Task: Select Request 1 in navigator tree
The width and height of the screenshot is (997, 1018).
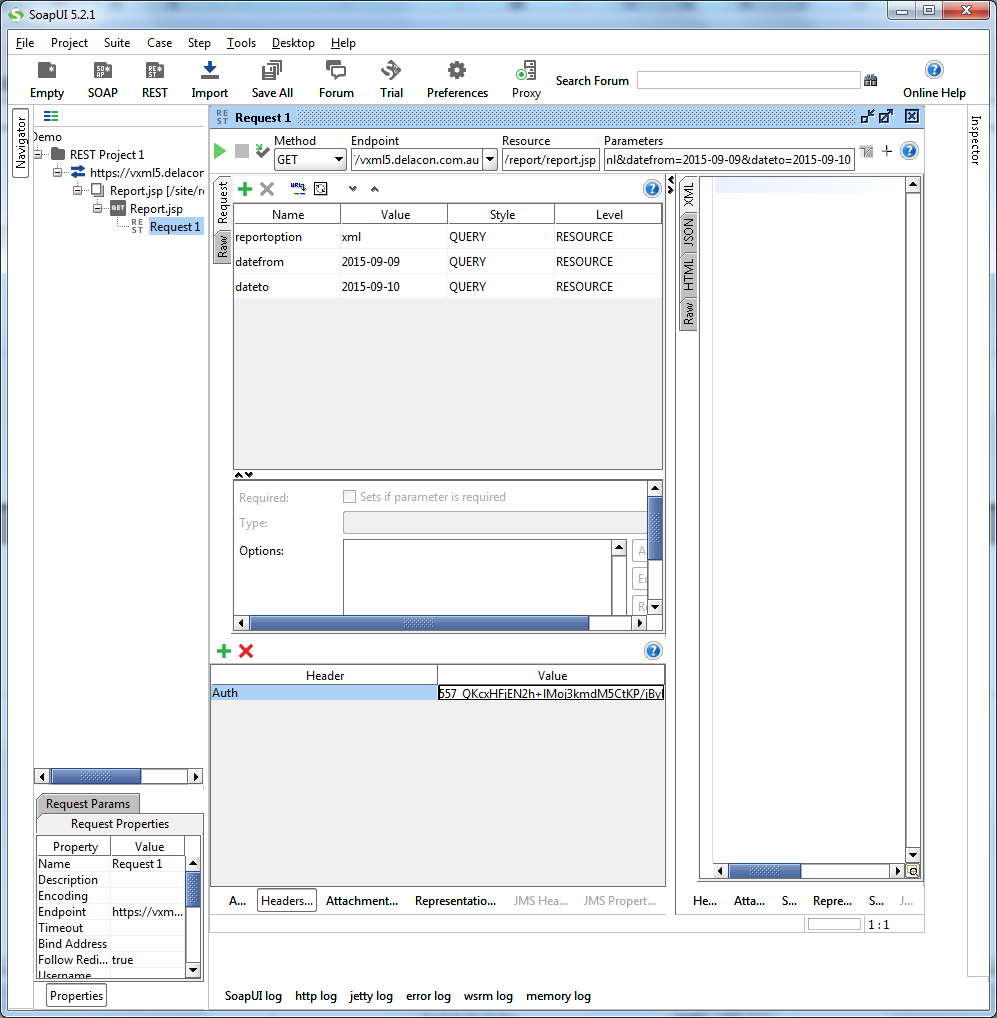Action: pyautogui.click(x=175, y=227)
